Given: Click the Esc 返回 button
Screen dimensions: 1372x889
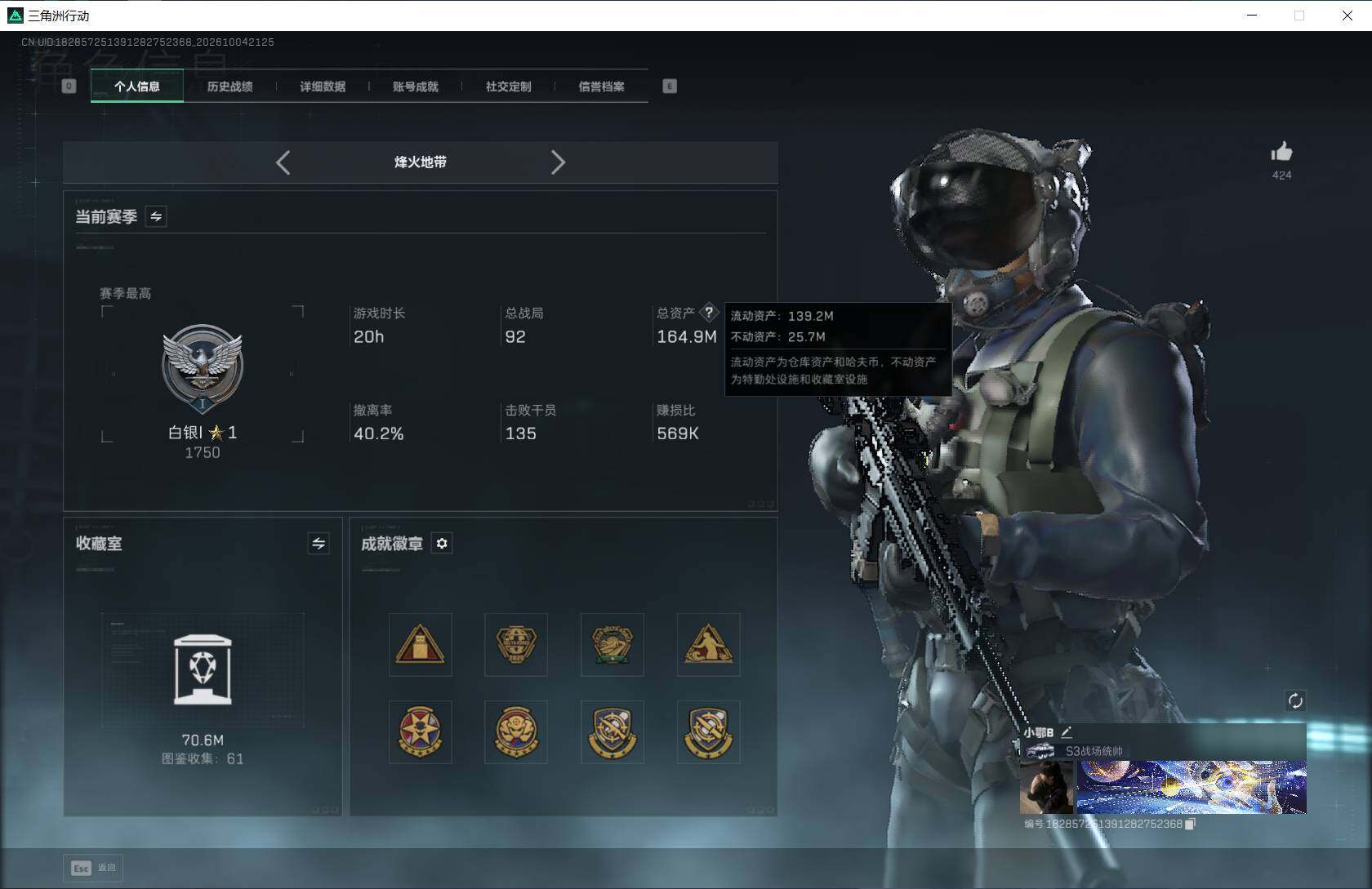Looking at the screenshot, I should (93, 868).
